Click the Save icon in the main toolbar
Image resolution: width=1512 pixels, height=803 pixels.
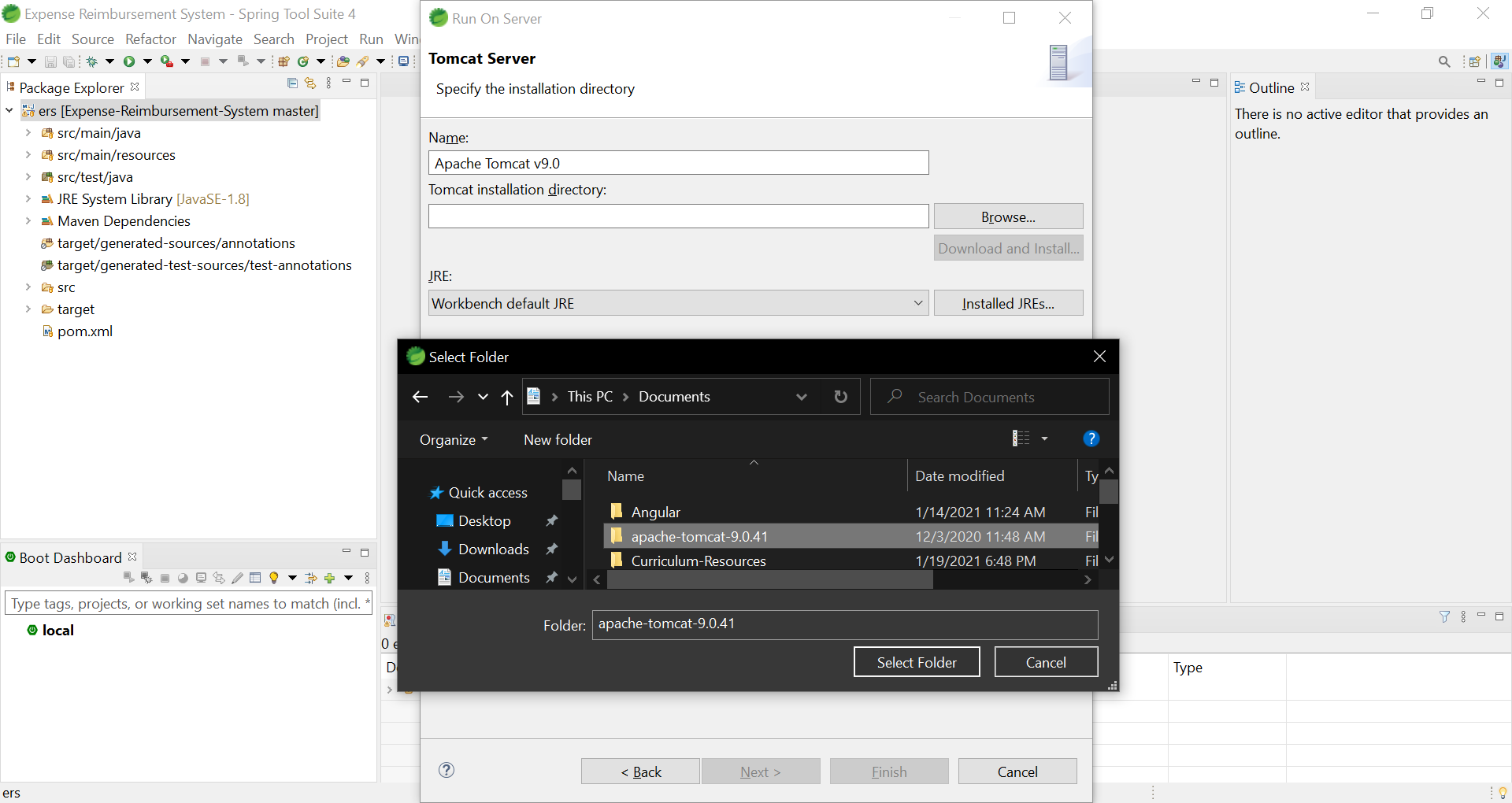[x=50, y=61]
